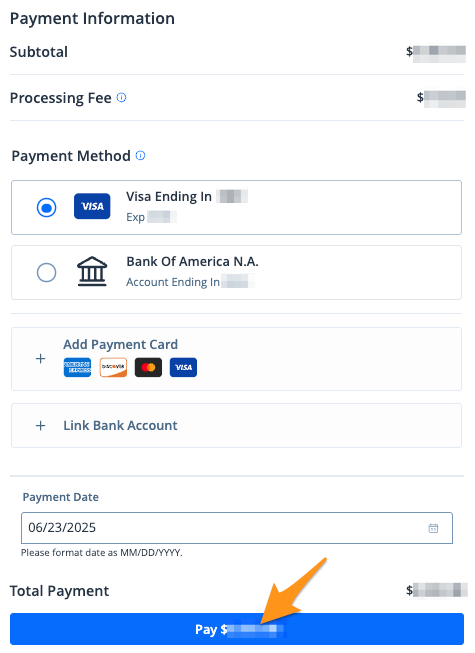Click the Payment Method info icon
The image size is (475, 653).
click(x=141, y=156)
